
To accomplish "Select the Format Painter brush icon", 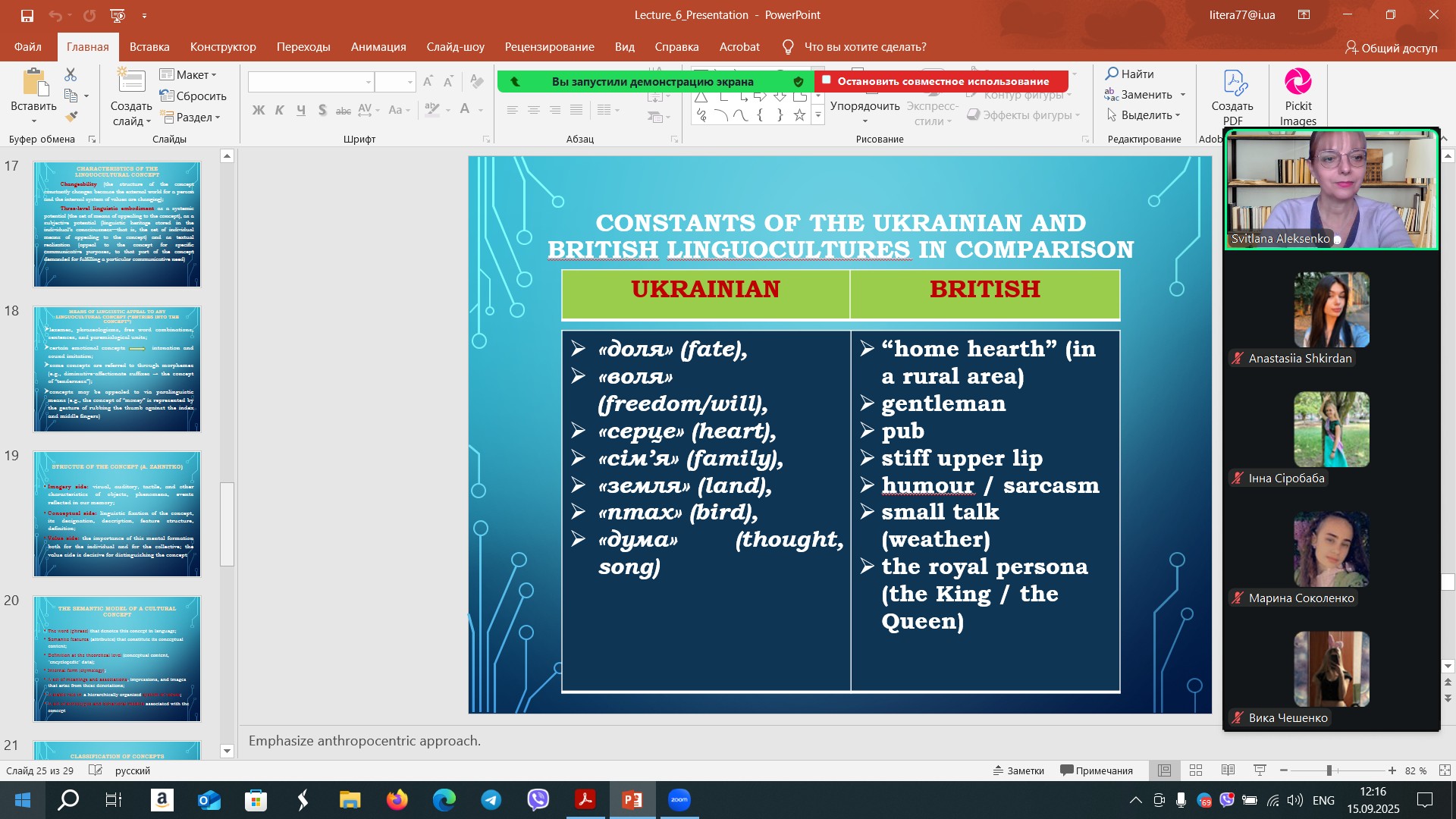I will coord(71,117).
